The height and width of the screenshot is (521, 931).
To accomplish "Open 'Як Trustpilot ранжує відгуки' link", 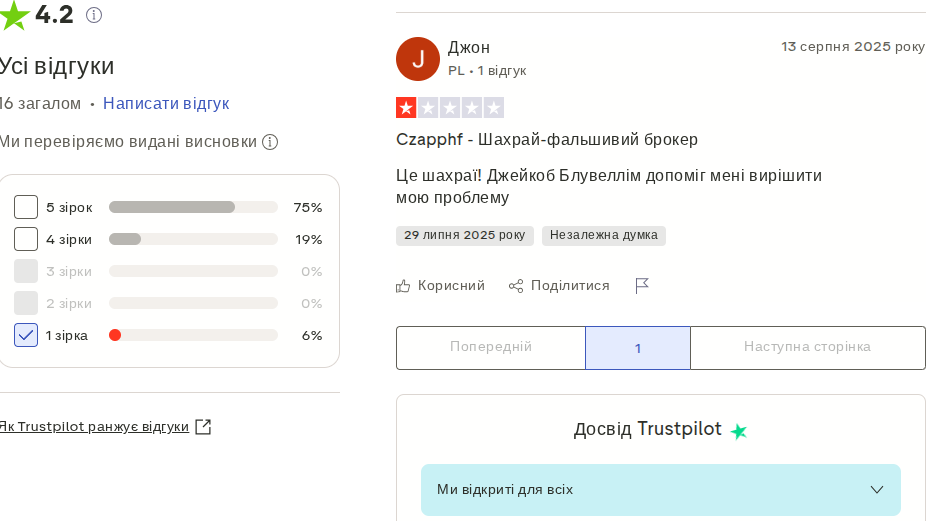I will [x=94, y=427].
